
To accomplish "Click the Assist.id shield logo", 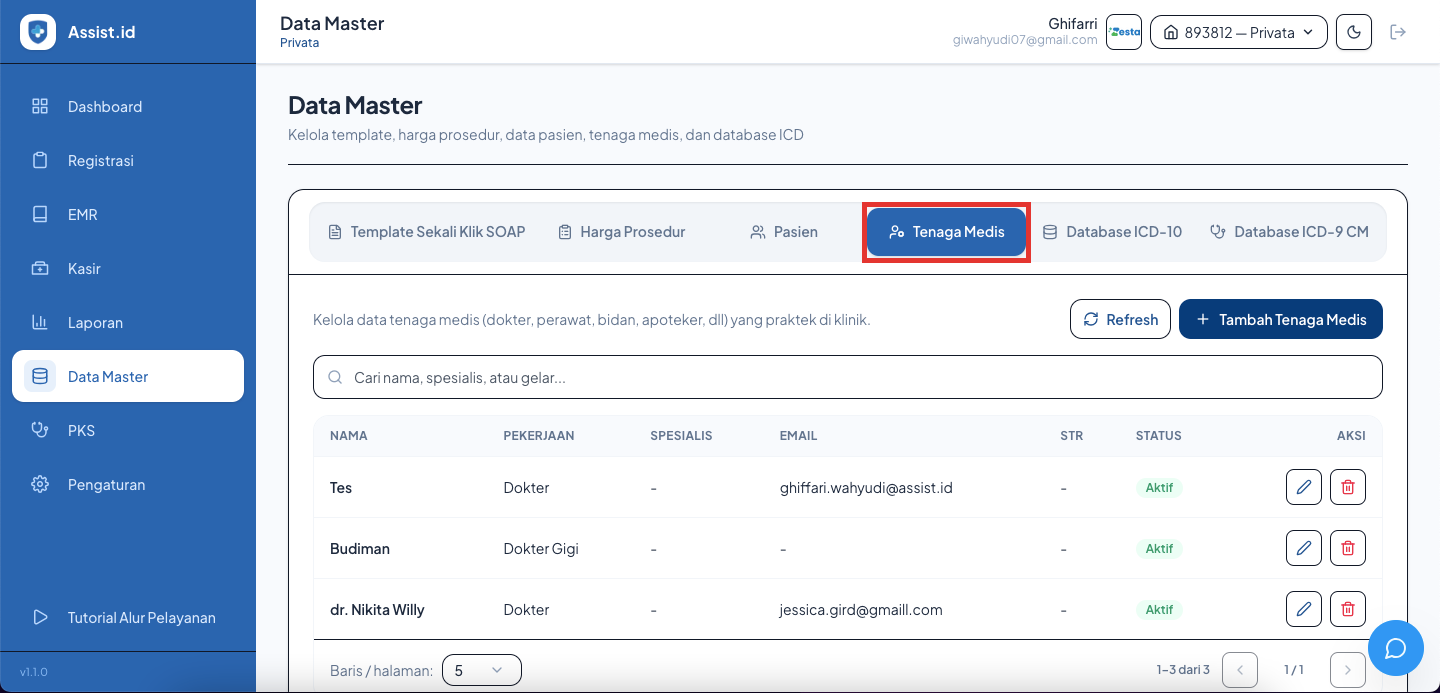I will [38, 32].
